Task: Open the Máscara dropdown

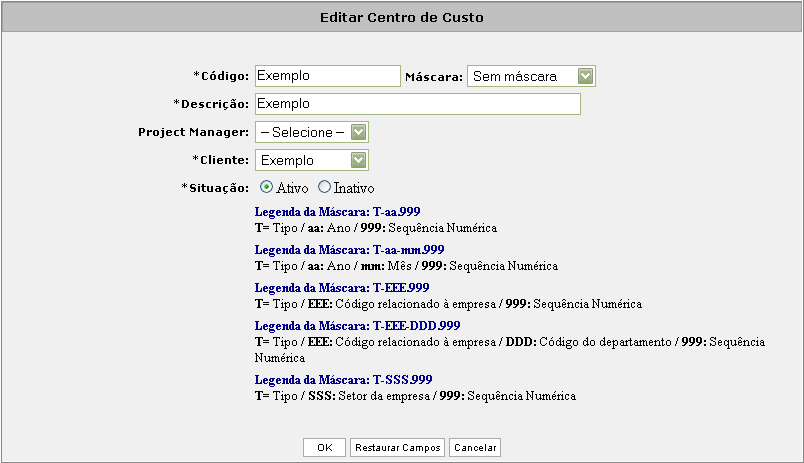Action: (531, 76)
